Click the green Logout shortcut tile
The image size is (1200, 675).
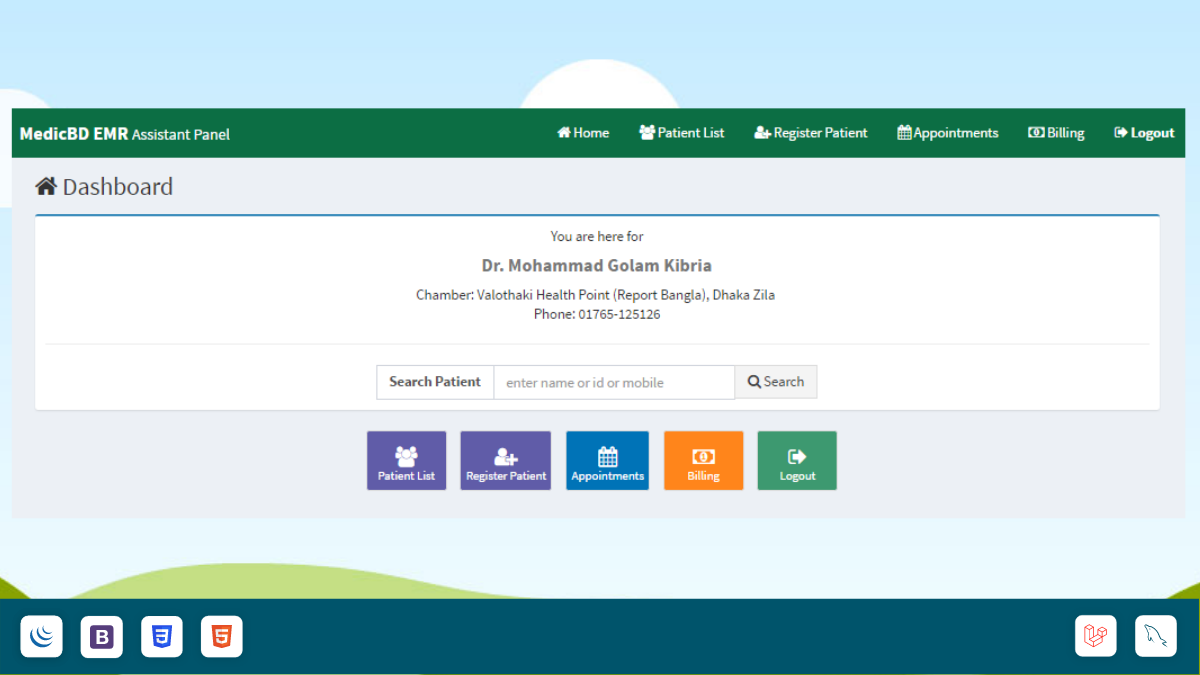point(797,460)
